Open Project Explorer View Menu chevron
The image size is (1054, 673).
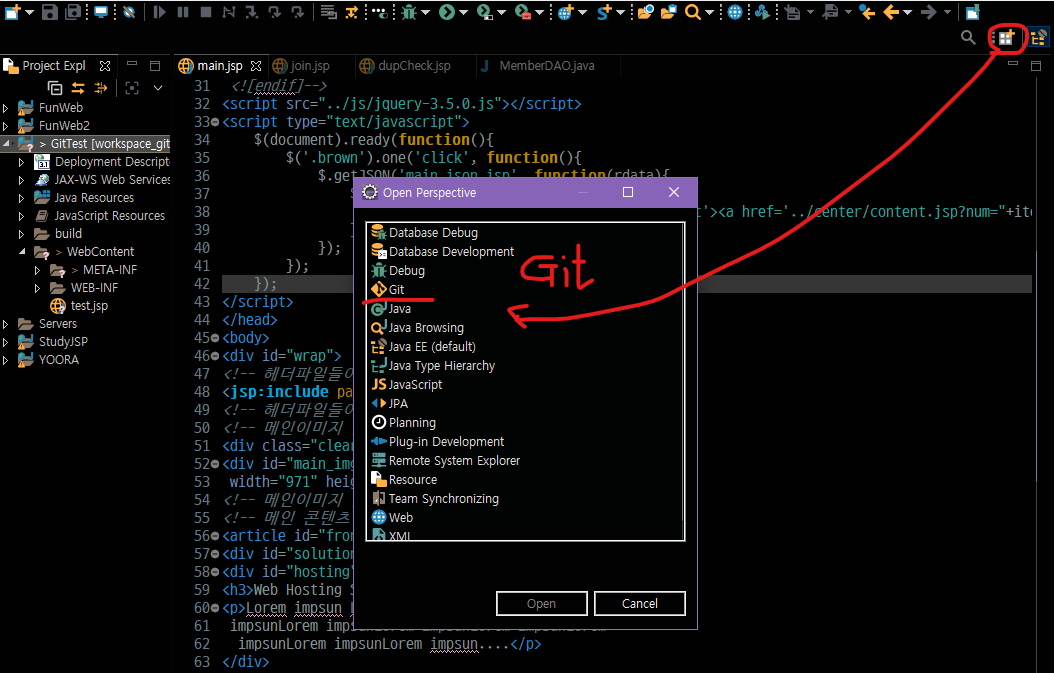click(x=158, y=88)
